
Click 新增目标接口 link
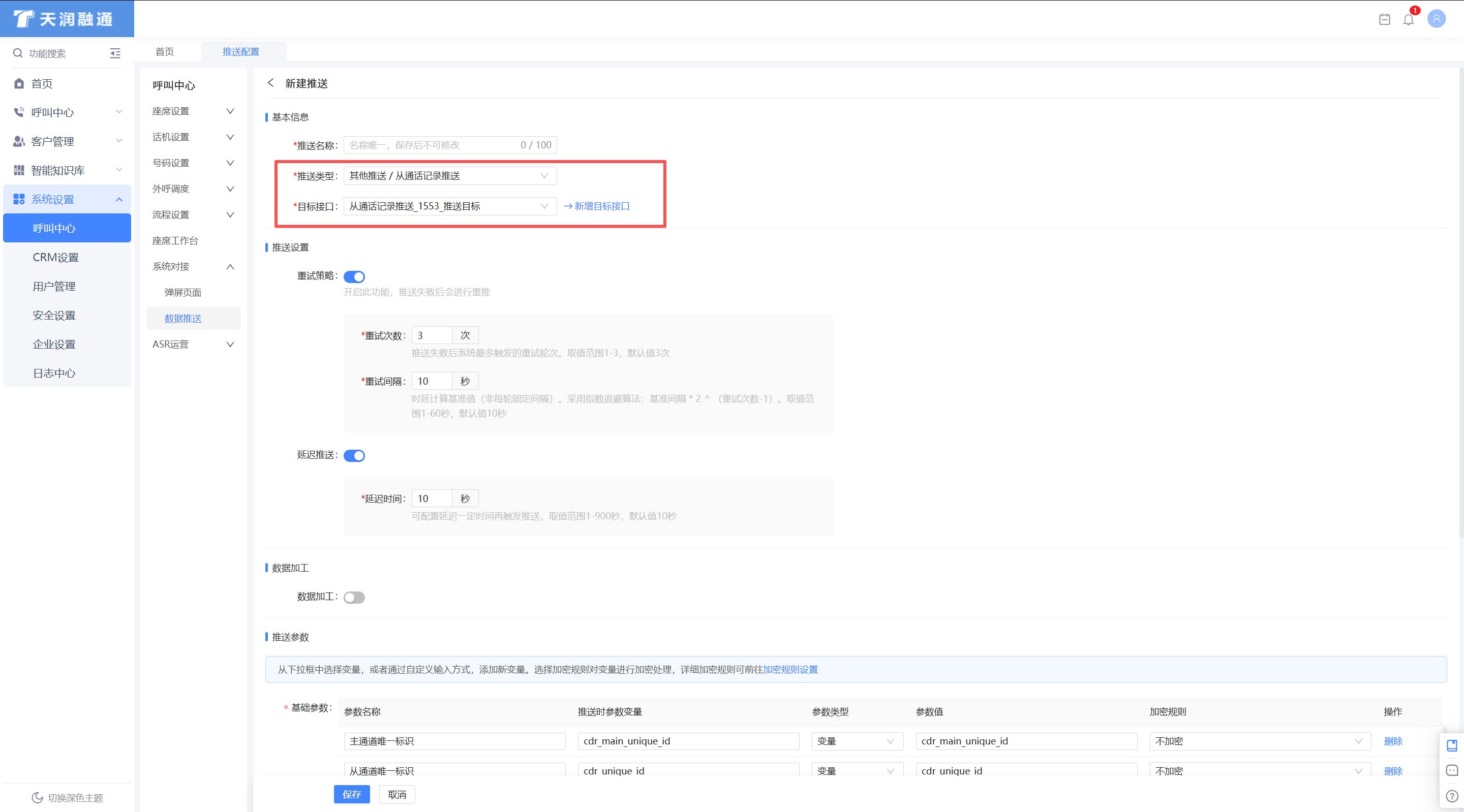click(x=597, y=206)
